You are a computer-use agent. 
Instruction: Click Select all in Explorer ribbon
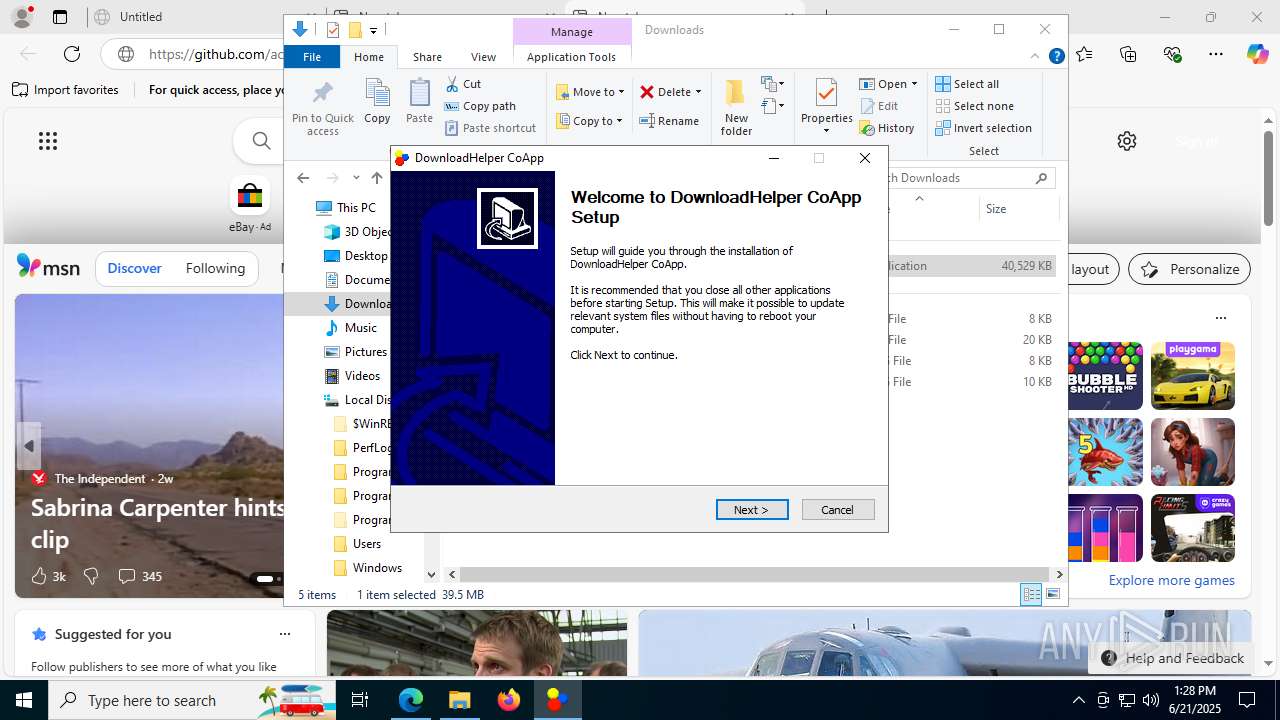(967, 84)
